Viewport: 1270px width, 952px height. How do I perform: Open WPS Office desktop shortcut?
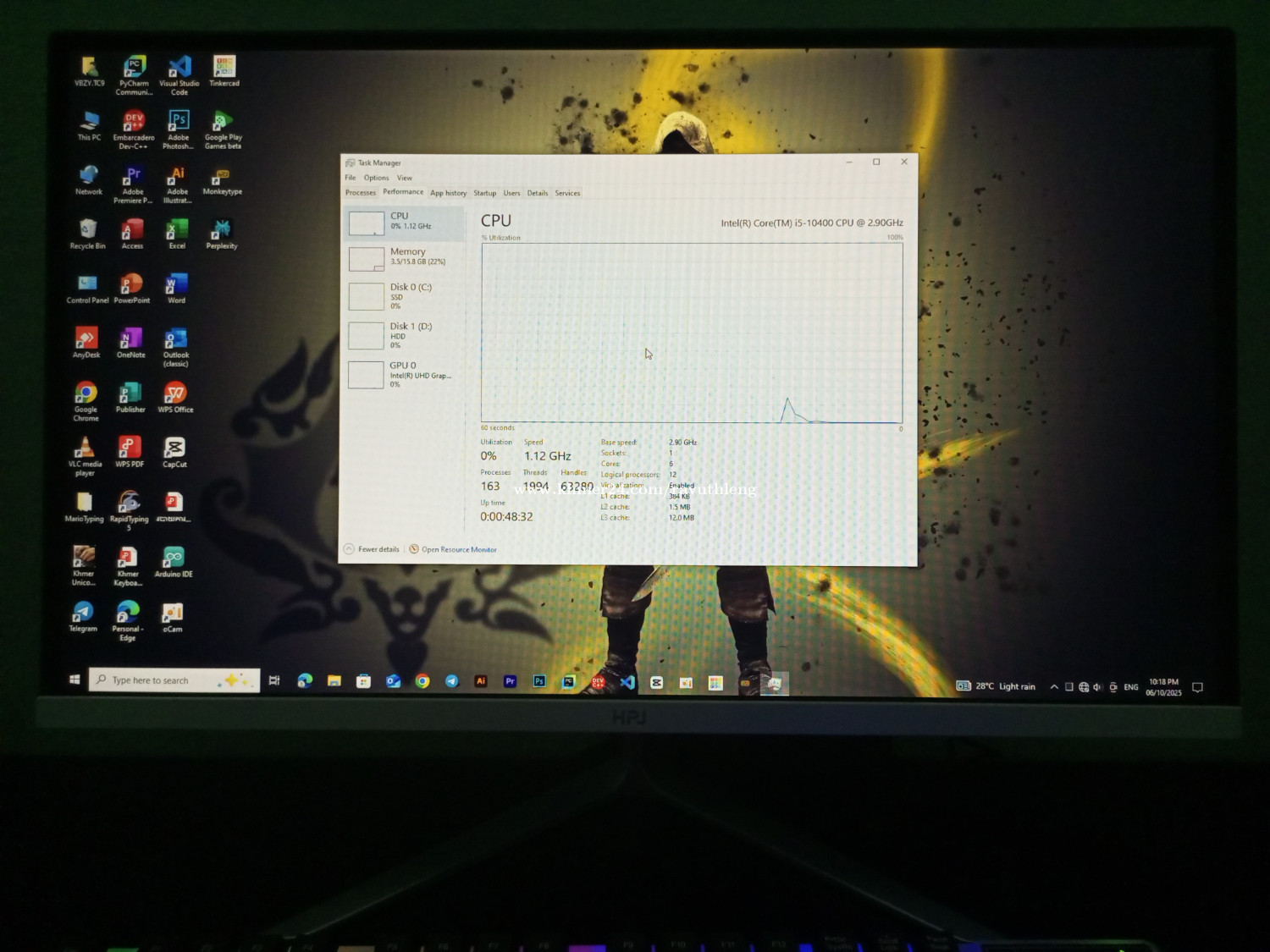pyautogui.click(x=175, y=397)
